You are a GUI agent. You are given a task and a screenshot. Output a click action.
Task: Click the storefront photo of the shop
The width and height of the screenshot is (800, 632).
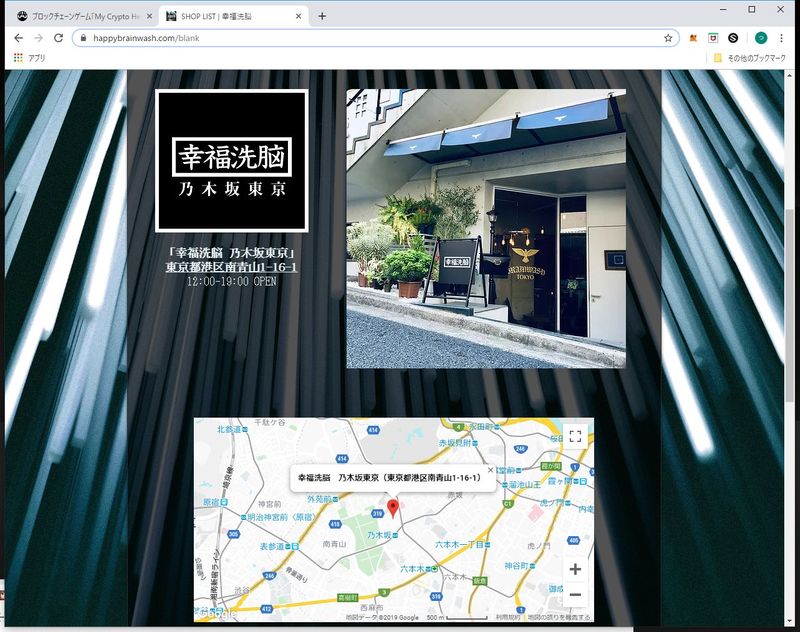click(486, 229)
